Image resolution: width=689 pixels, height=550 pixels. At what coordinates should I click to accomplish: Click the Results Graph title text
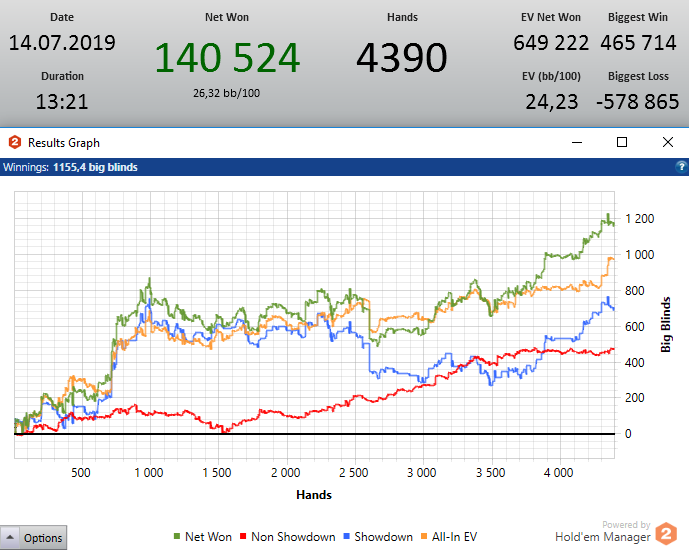pyautogui.click(x=64, y=143)
